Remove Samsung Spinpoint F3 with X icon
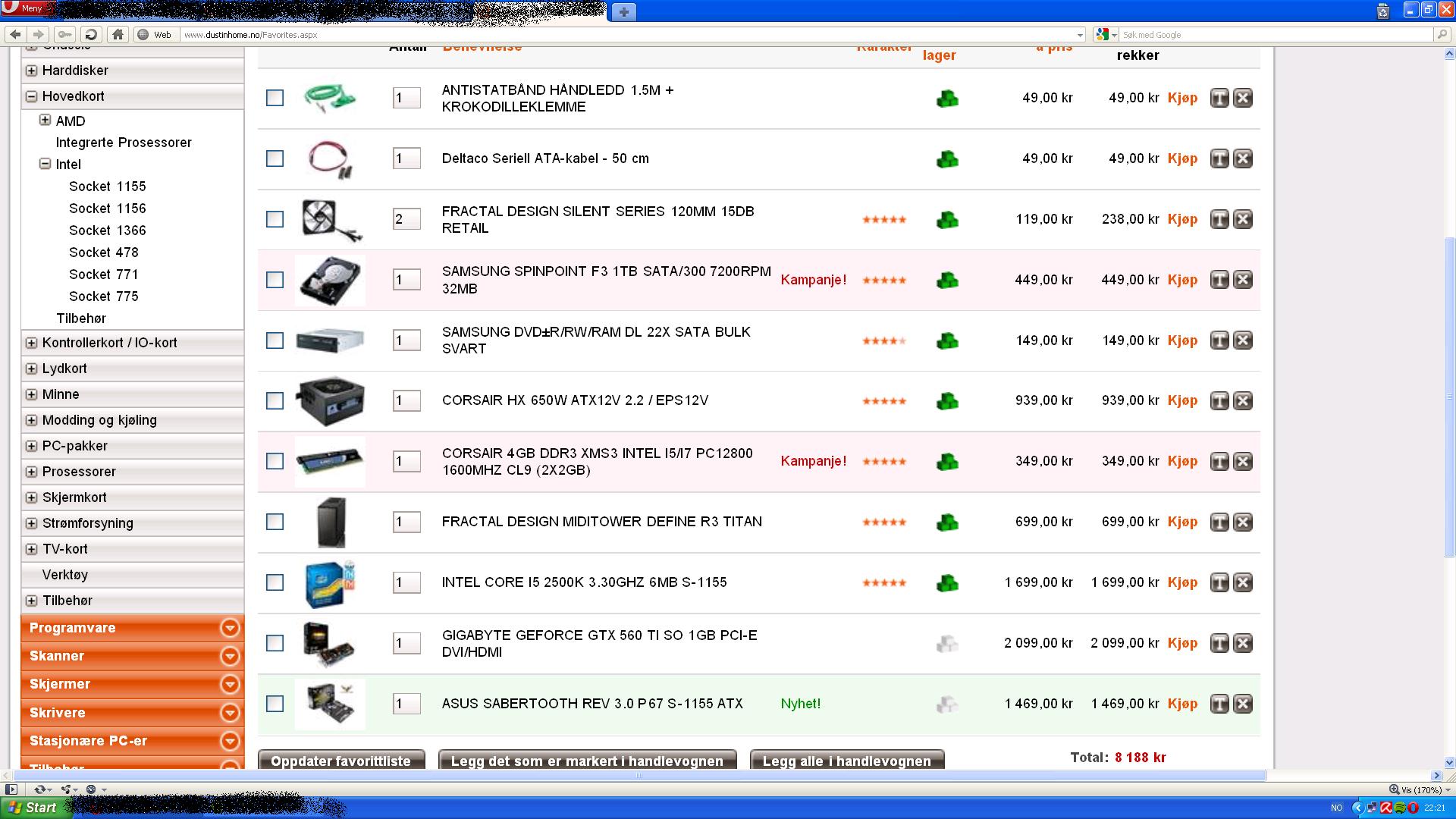Viewport: 1456px width, 819px height. pyautogui.click(x=1243, y=280)
